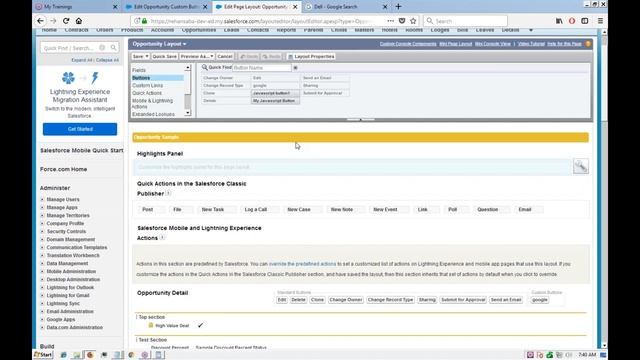
Task: Clear the palette Quick Find field
Action: (296, 68)
